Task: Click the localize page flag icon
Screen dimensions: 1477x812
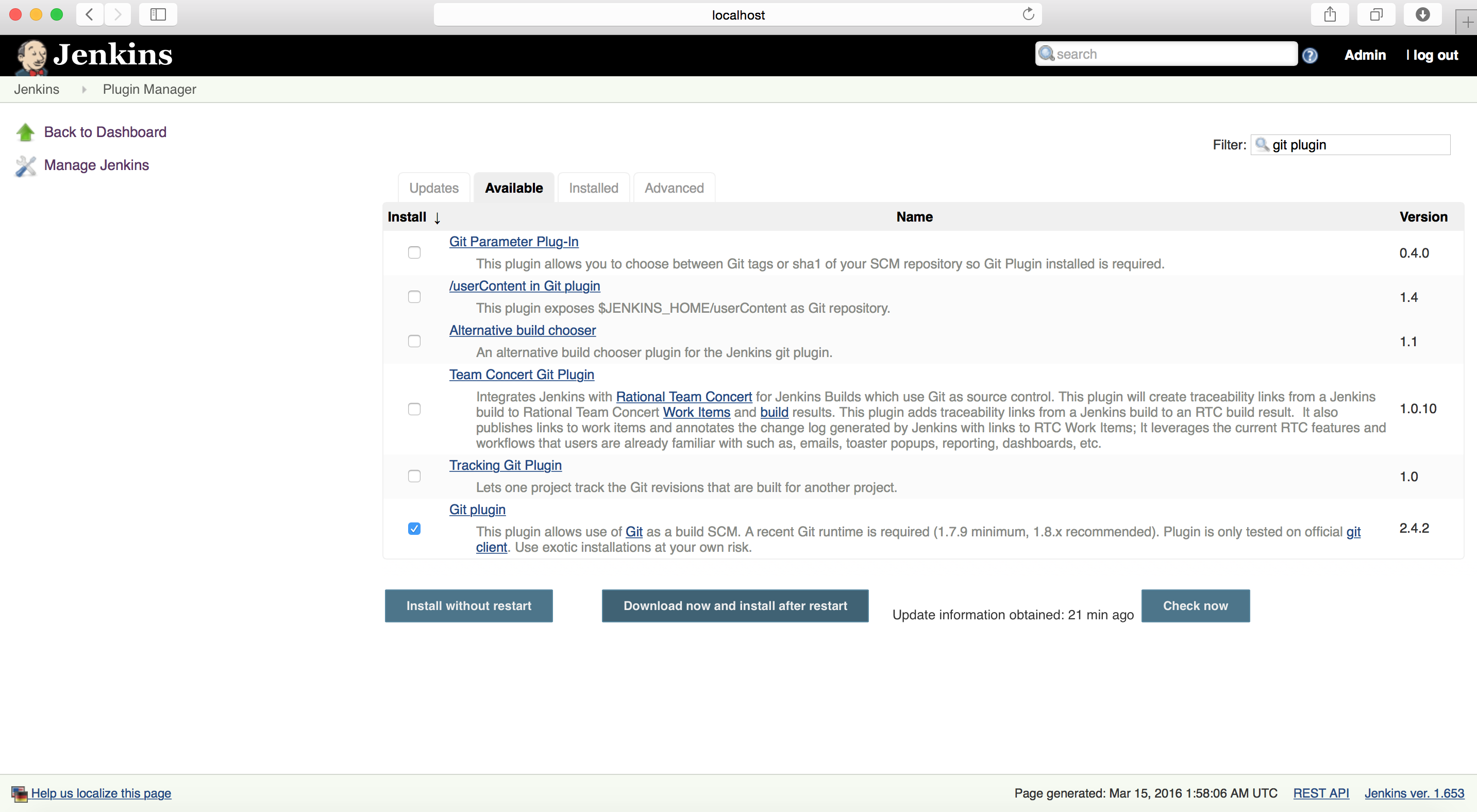Action: pos(20,793)
